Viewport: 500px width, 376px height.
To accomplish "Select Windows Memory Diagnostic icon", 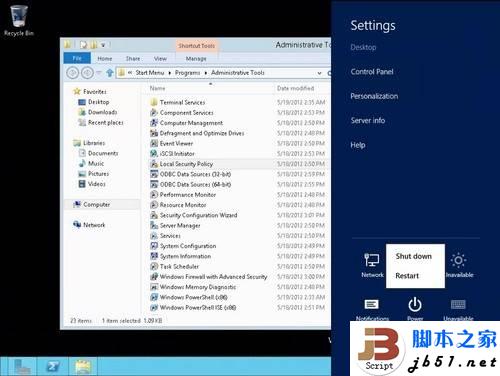I will click(154, 287).
